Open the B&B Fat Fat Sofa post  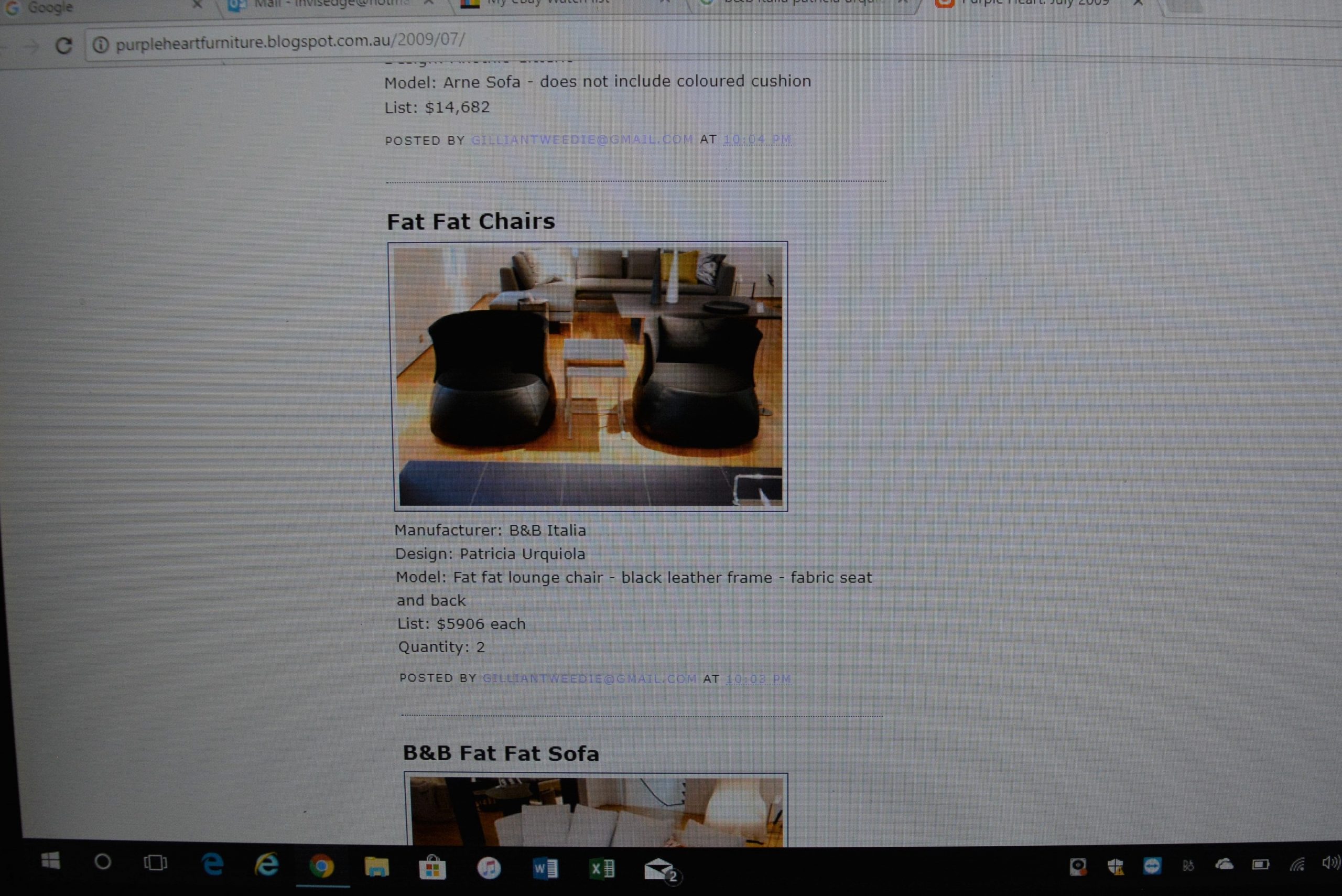pos(501,753)
